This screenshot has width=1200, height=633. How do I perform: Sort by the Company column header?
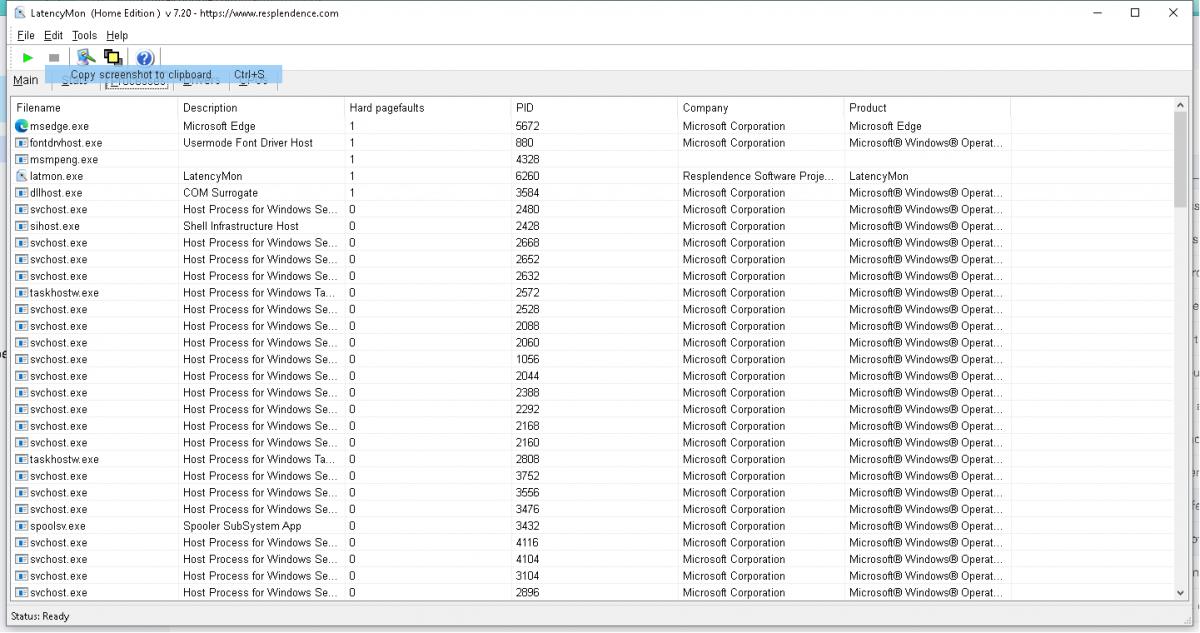[761, 108]
